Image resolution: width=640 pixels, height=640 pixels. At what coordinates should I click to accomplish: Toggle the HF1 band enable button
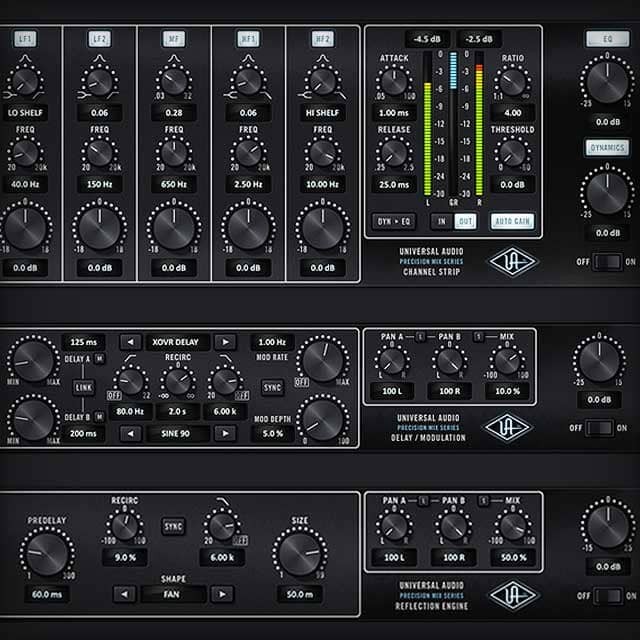click(248, 39)
